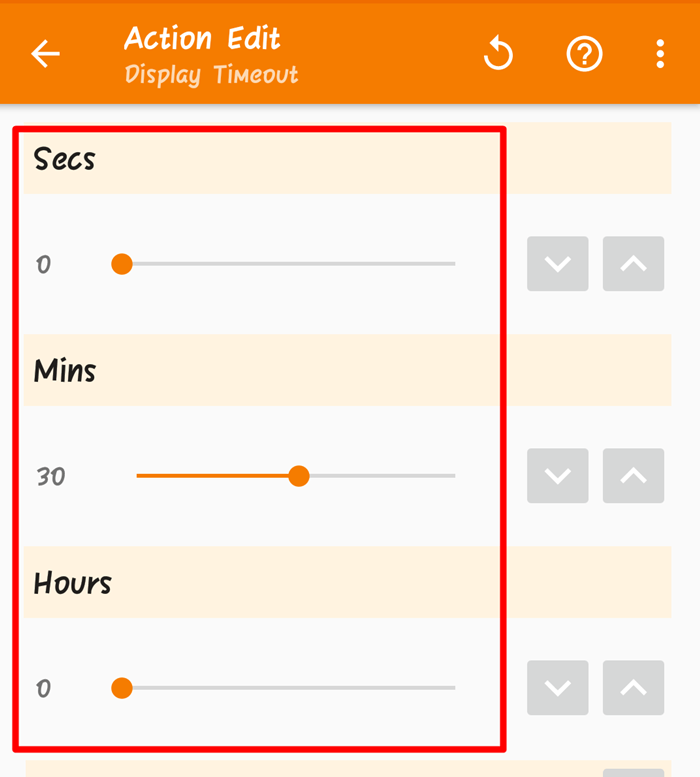
Task: Click the Mins slider handle
Action: click(x=298, y=476)
